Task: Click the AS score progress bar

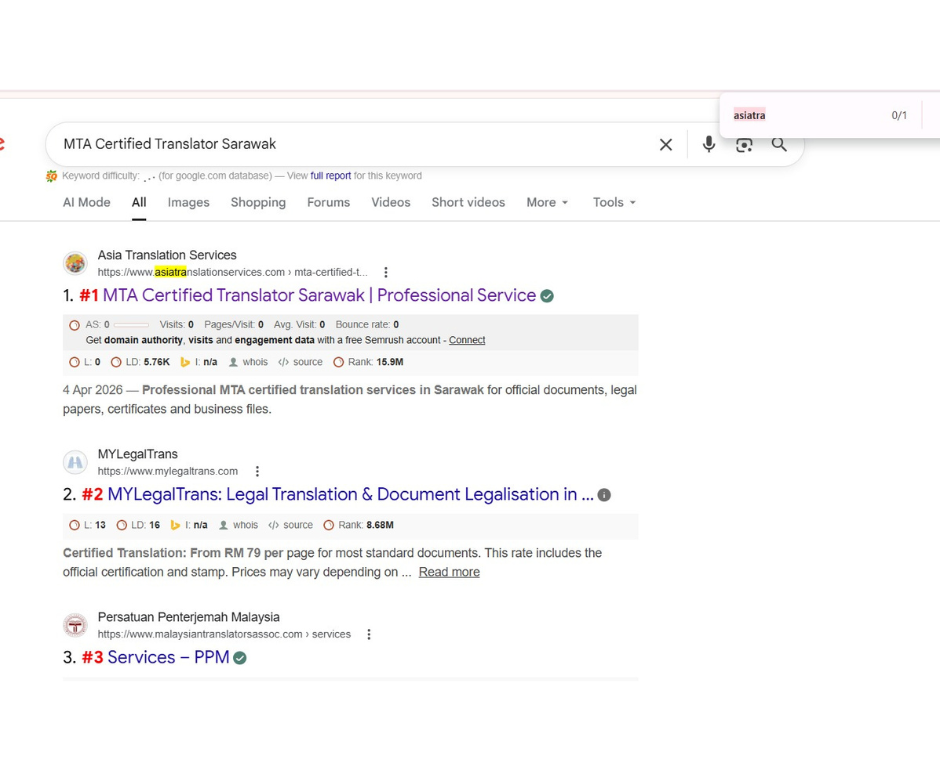Action: tap(131, 325)
